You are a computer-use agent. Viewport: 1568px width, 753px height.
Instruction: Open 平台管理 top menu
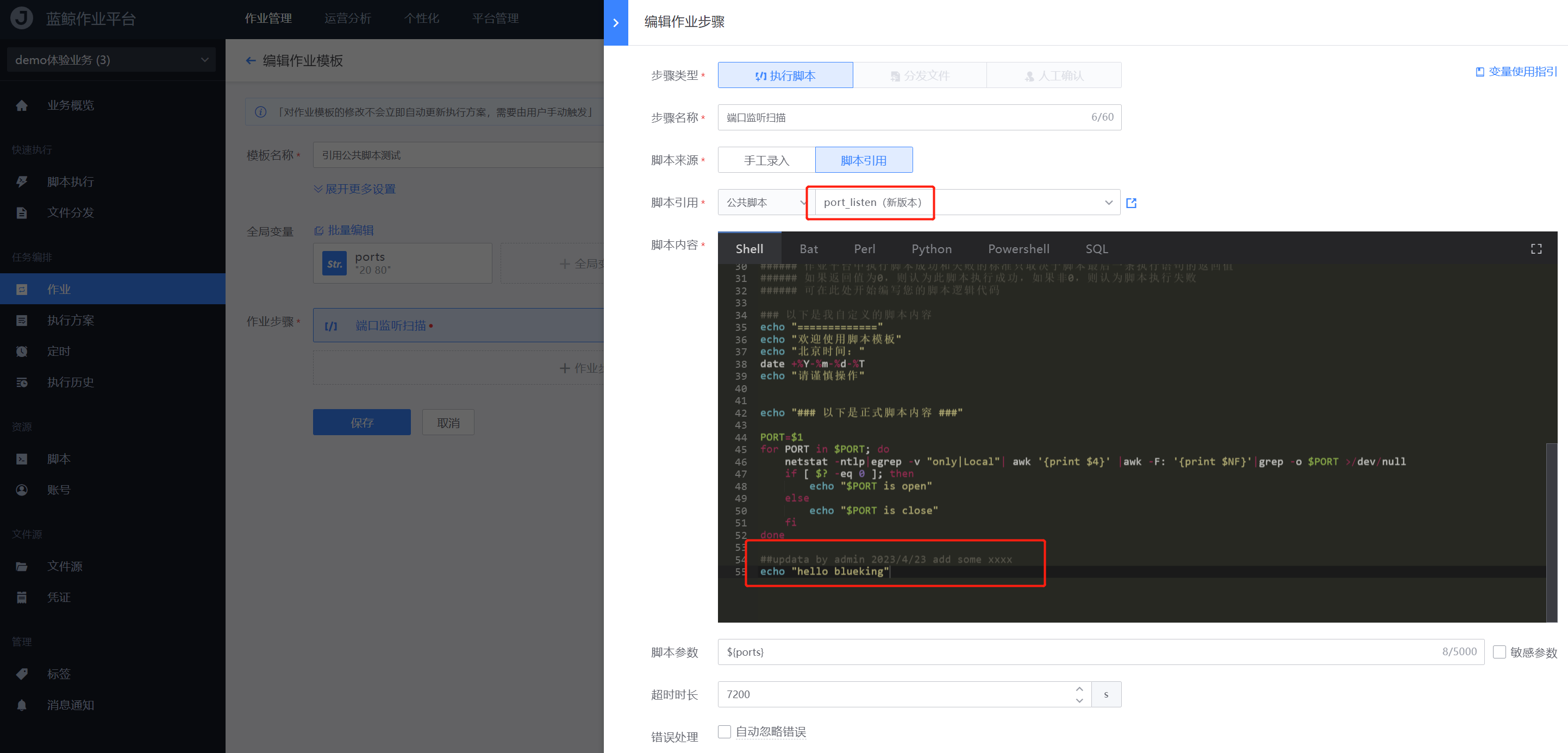click(496, 19)
